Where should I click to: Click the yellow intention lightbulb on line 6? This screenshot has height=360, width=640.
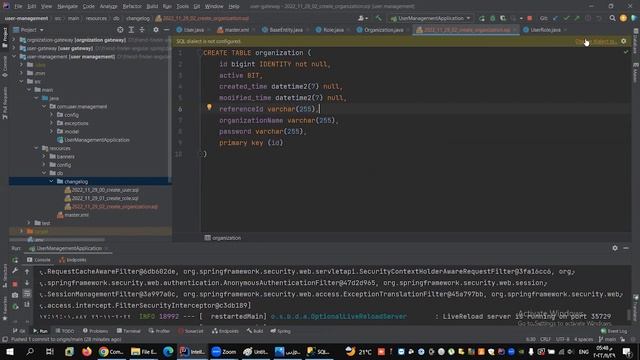(209, 107)
